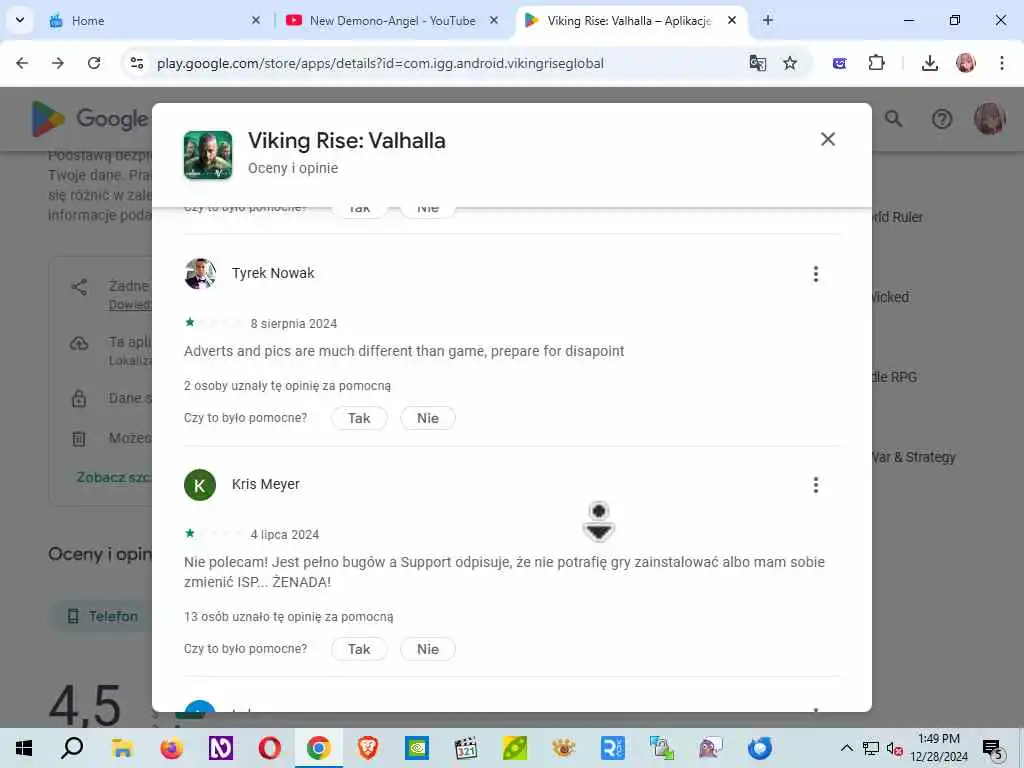The image size is (1024, 768).
Task: Open Chrome taskbar icon
Action: coord(318,748)
